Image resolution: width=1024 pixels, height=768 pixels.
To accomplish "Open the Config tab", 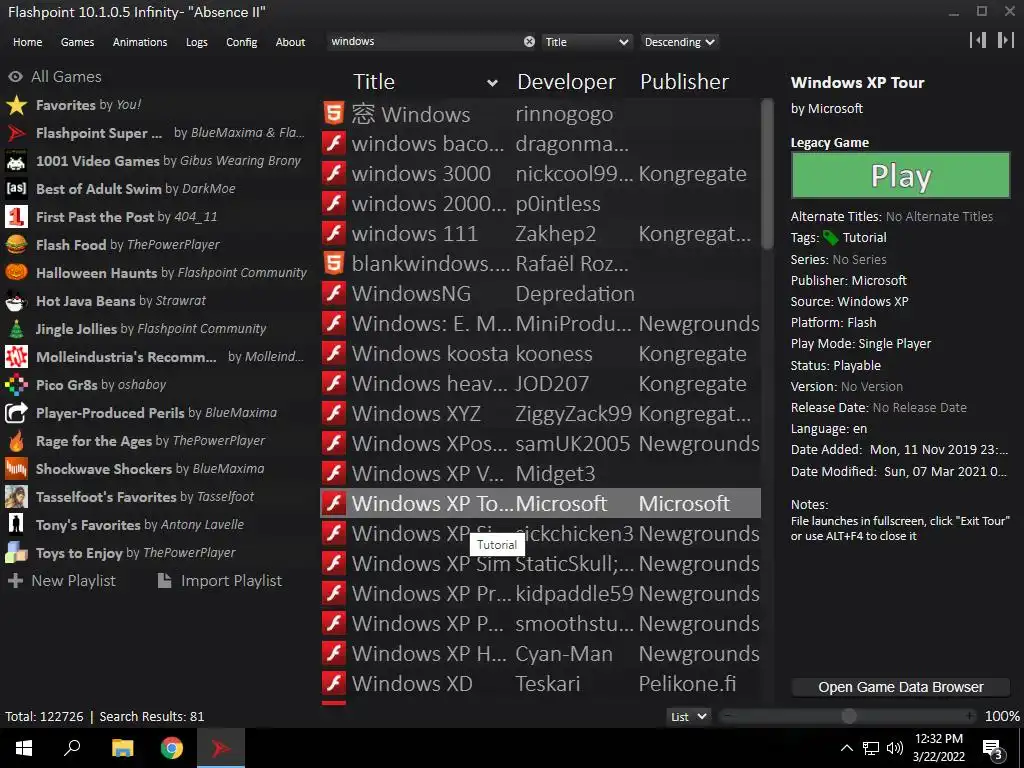I will (242, 42).
